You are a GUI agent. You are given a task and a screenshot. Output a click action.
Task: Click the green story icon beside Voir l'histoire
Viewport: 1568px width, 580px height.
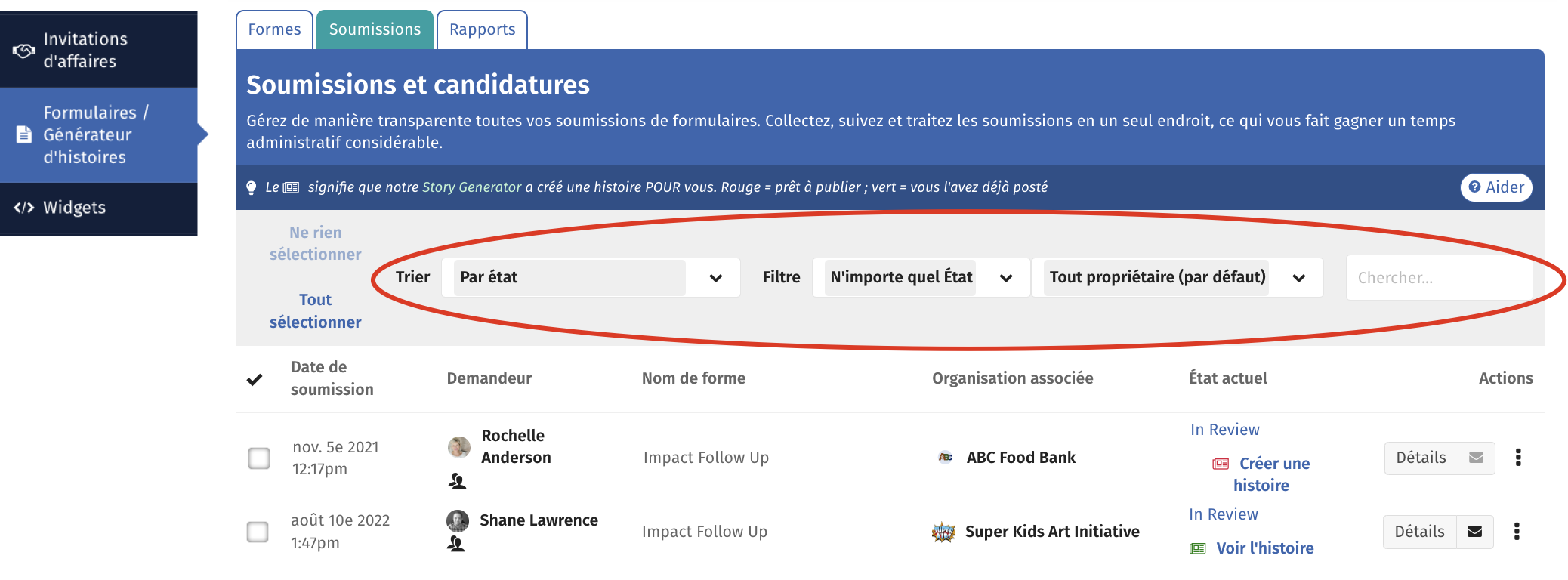[x=1198, y=548]
